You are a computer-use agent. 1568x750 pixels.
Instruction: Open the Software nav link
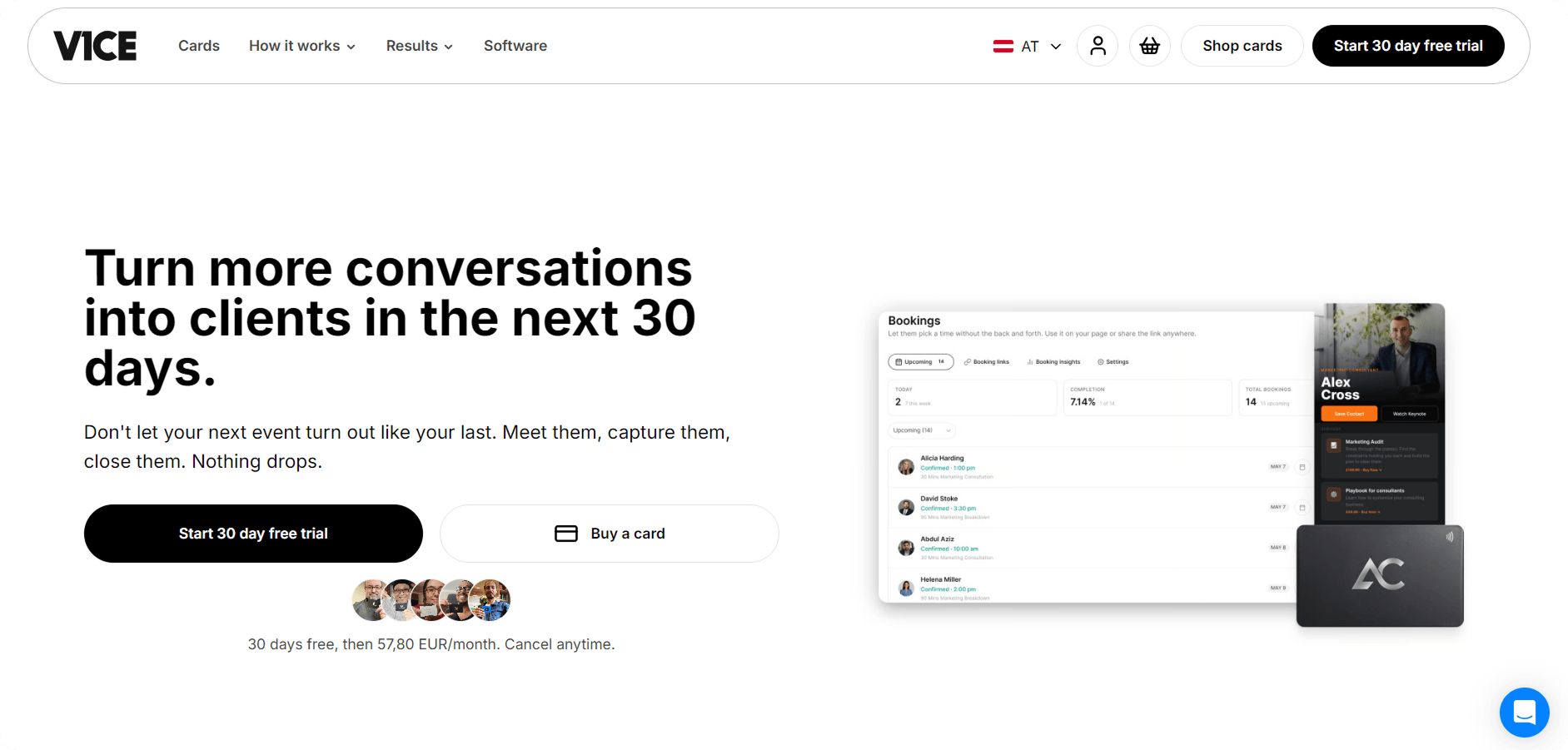515,46
